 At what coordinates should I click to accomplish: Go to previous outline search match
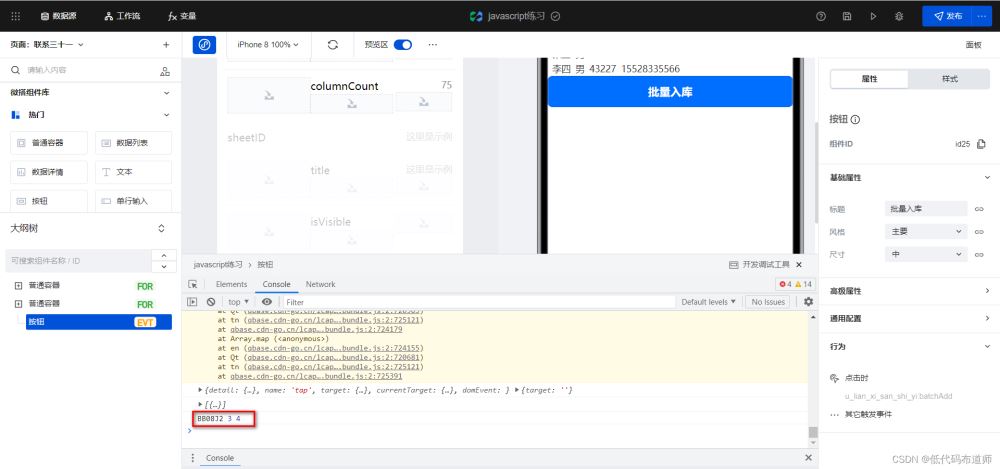(x=164, y=255)
